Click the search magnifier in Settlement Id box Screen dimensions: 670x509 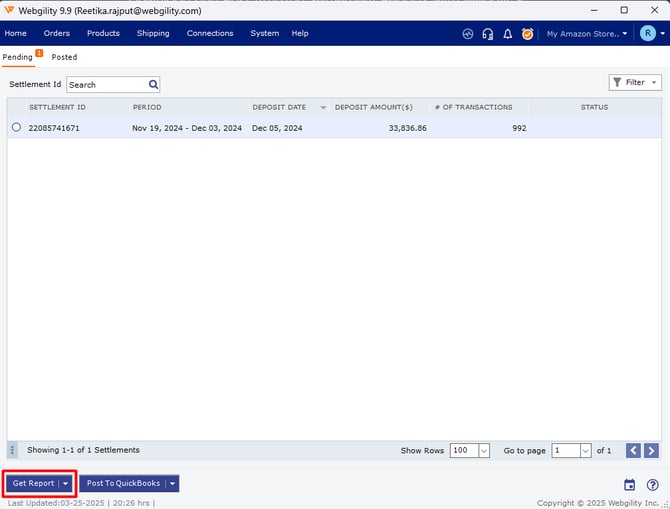click(x=153, y=85)
